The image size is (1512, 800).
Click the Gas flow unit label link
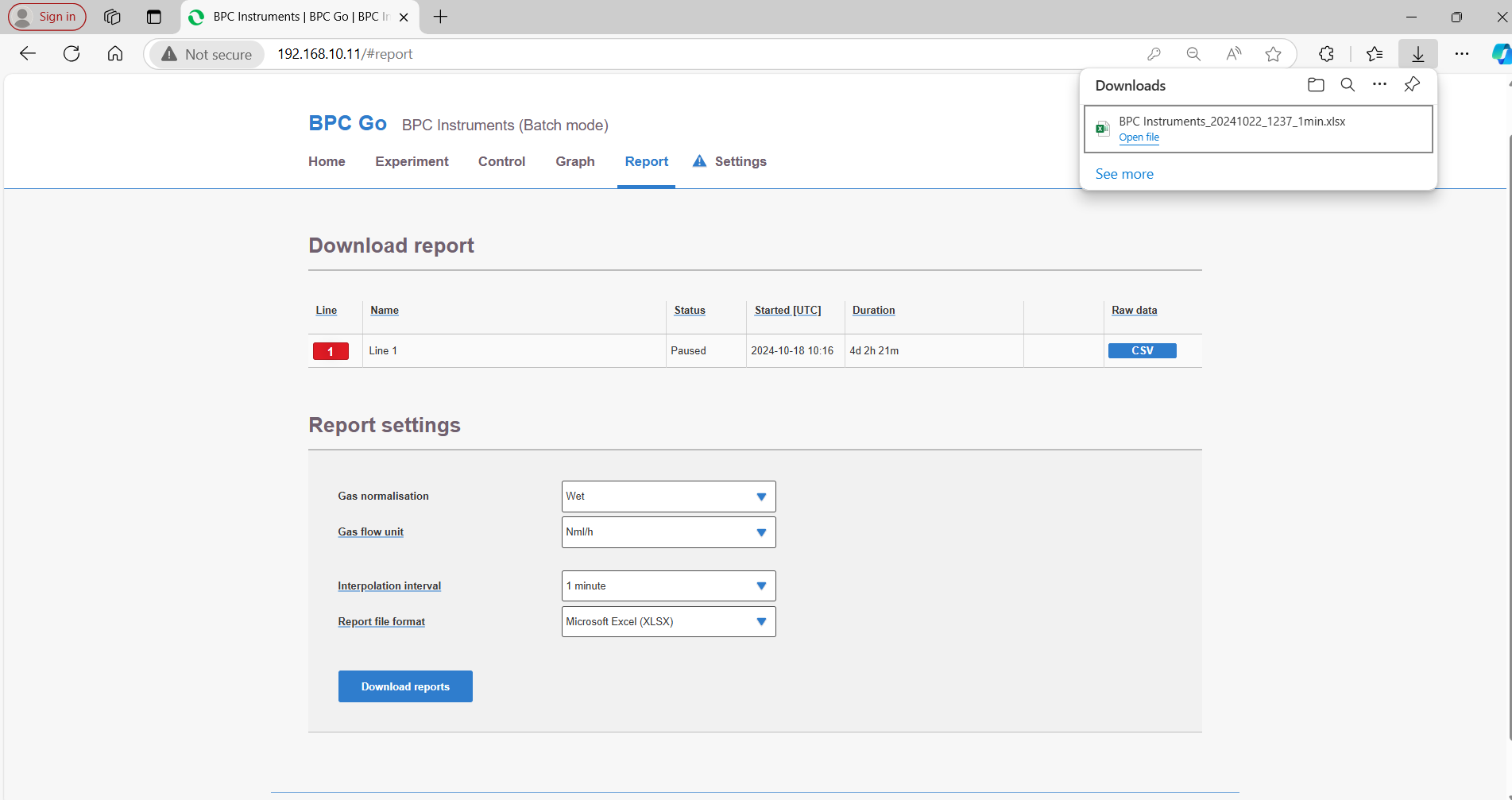coord(370,531)
